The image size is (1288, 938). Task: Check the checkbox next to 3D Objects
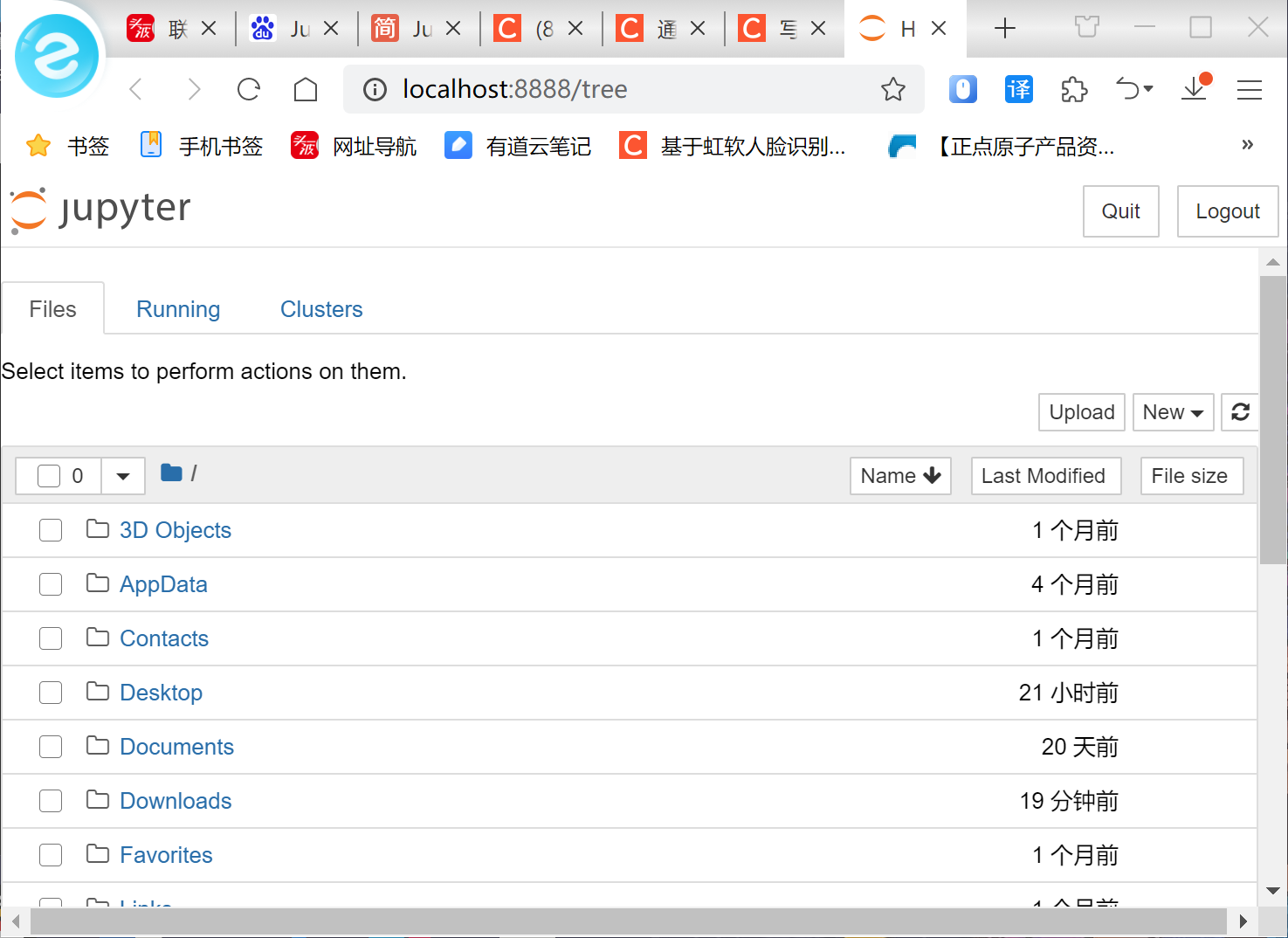click(50, 530)
